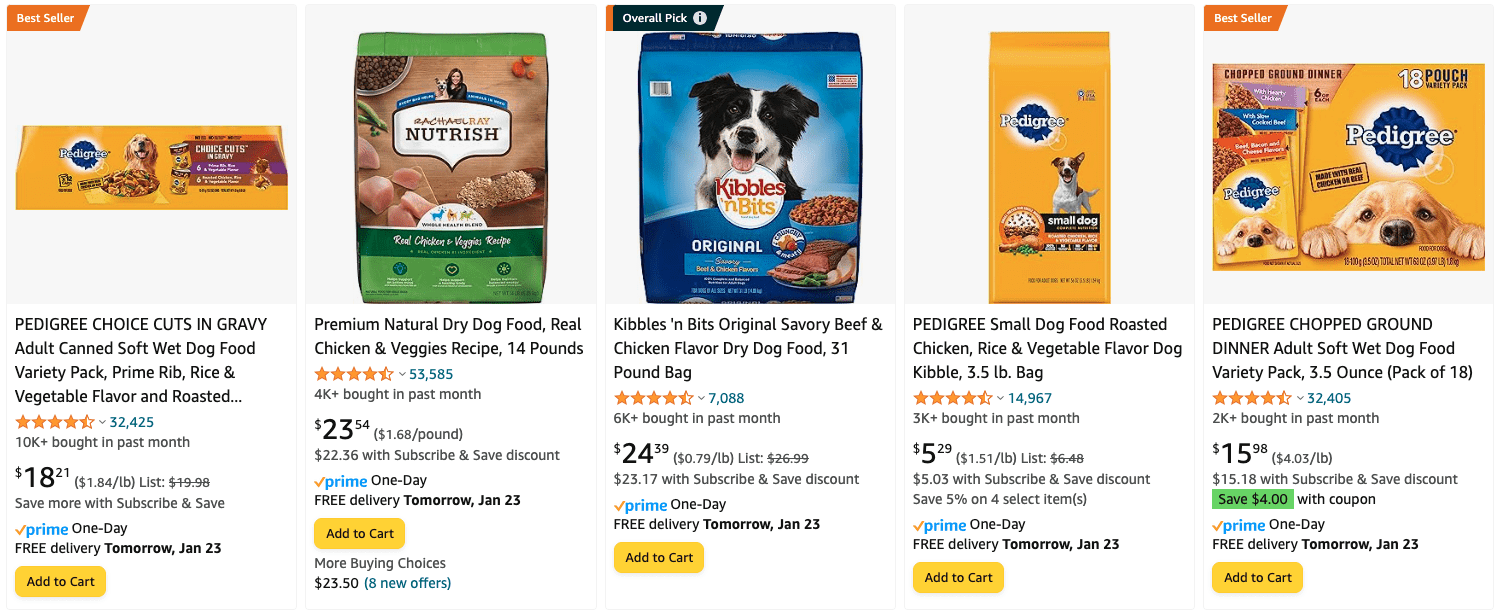The height and width of the screenshot is (612, 1497).
Task: Add Pedigree Choice Cuts to cart
Action: click(x=60, y=581)
